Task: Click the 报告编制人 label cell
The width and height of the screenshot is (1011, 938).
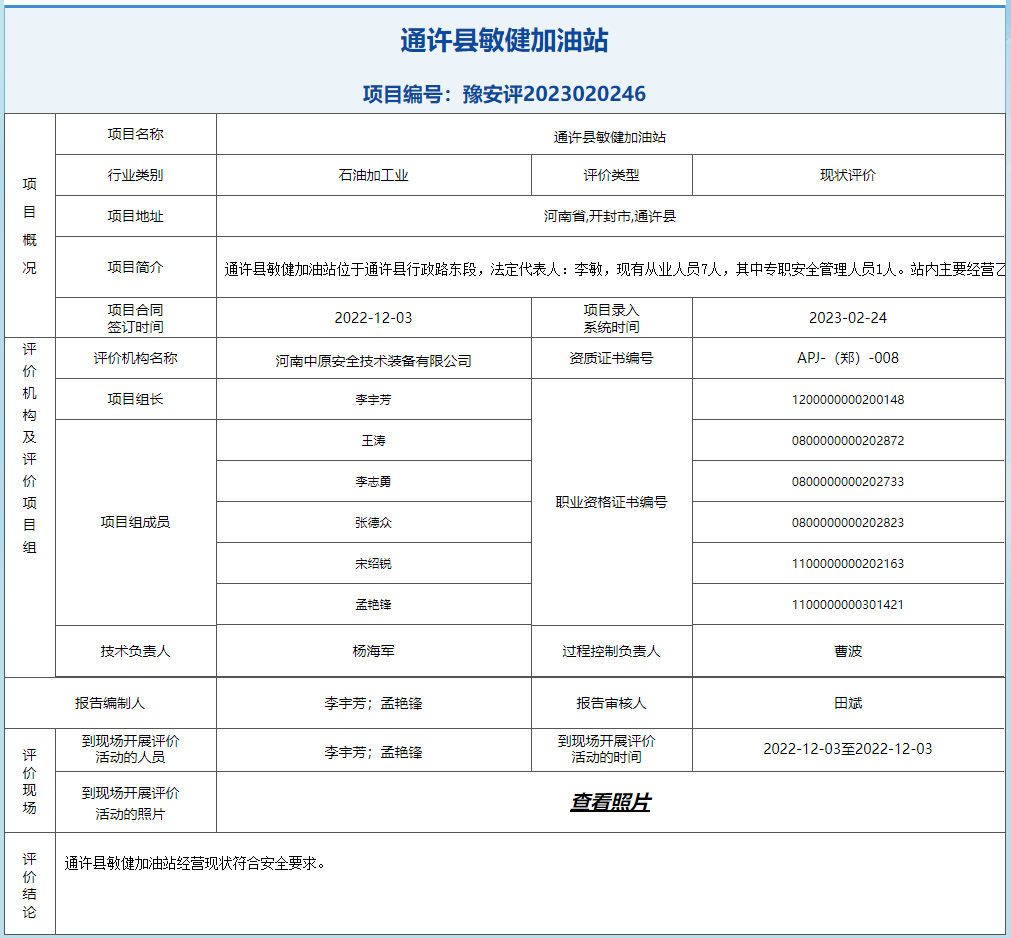Action: tap(110, 703)
